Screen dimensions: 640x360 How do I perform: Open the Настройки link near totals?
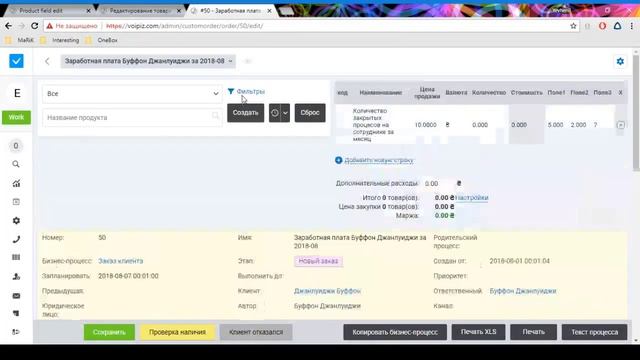[x=471, y=198]
